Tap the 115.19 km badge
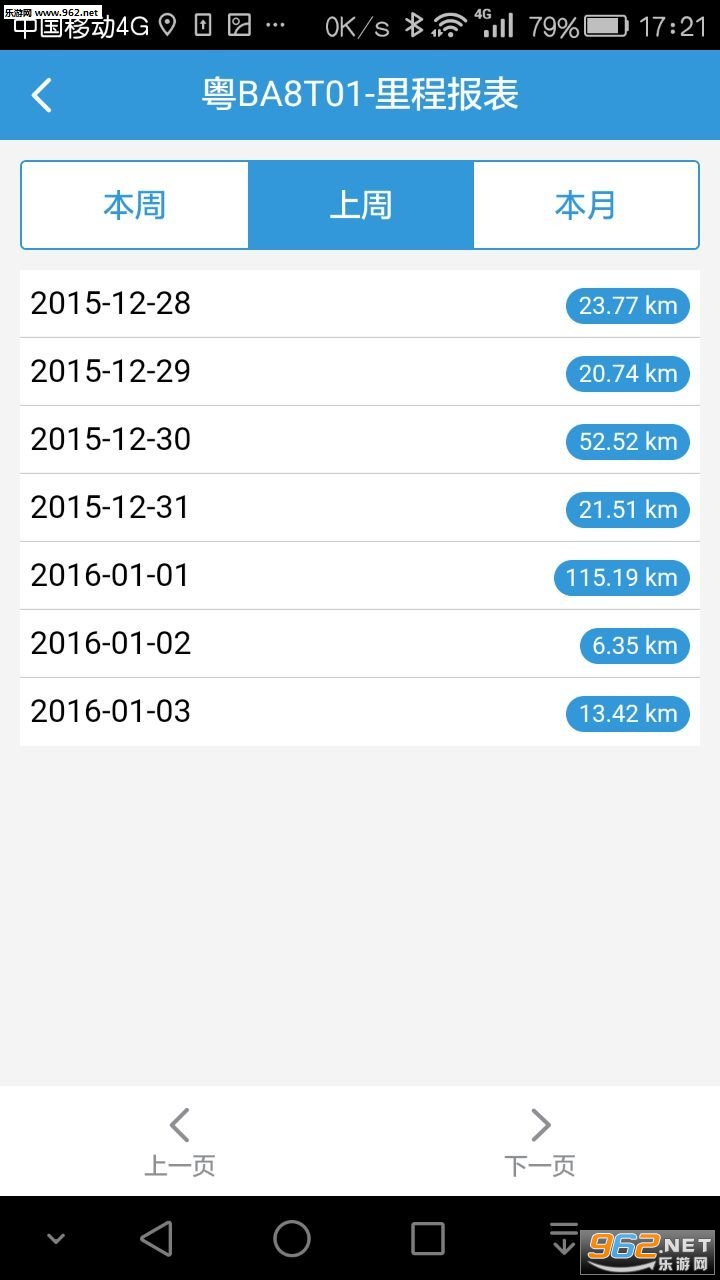This screenshot has height=1280, width=720. [621, 578]
